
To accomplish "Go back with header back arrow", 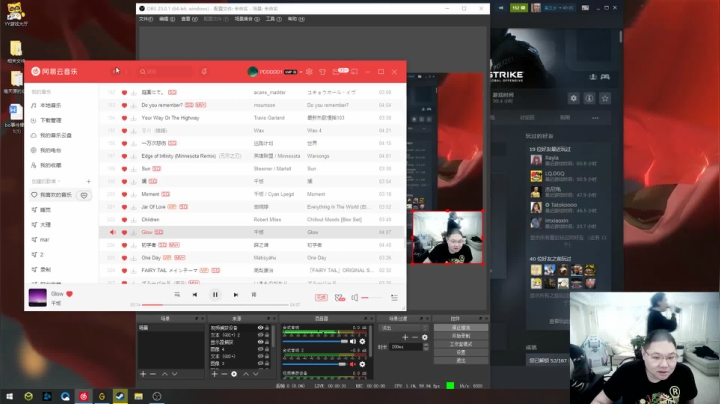I will click(115, 72).
